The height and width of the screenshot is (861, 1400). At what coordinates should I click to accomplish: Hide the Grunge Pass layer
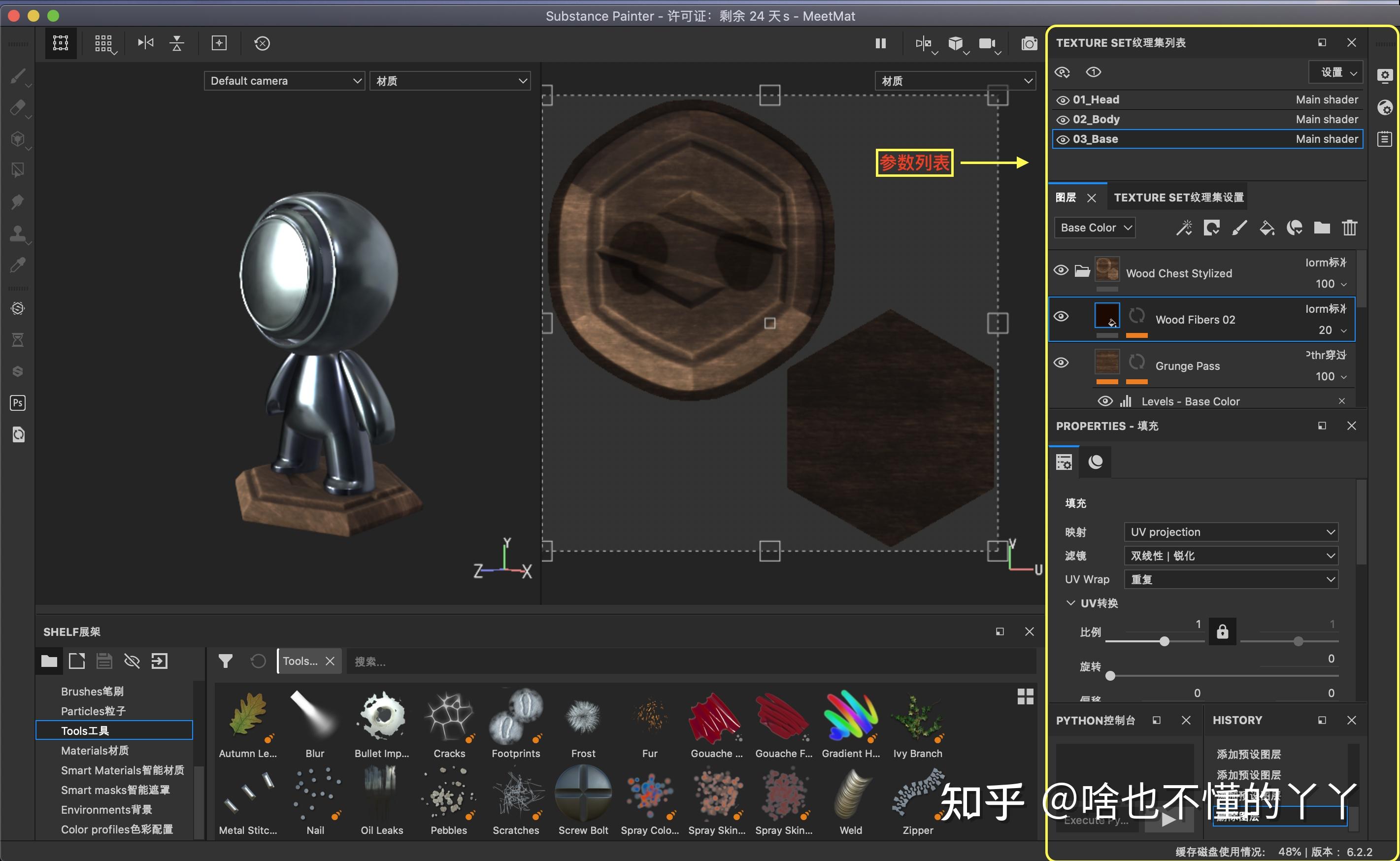pos(1061,362)
